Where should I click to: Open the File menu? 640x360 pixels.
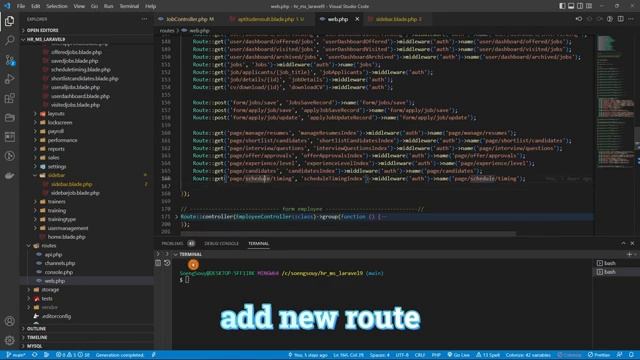pyautogui.click(x=21, y=6)
